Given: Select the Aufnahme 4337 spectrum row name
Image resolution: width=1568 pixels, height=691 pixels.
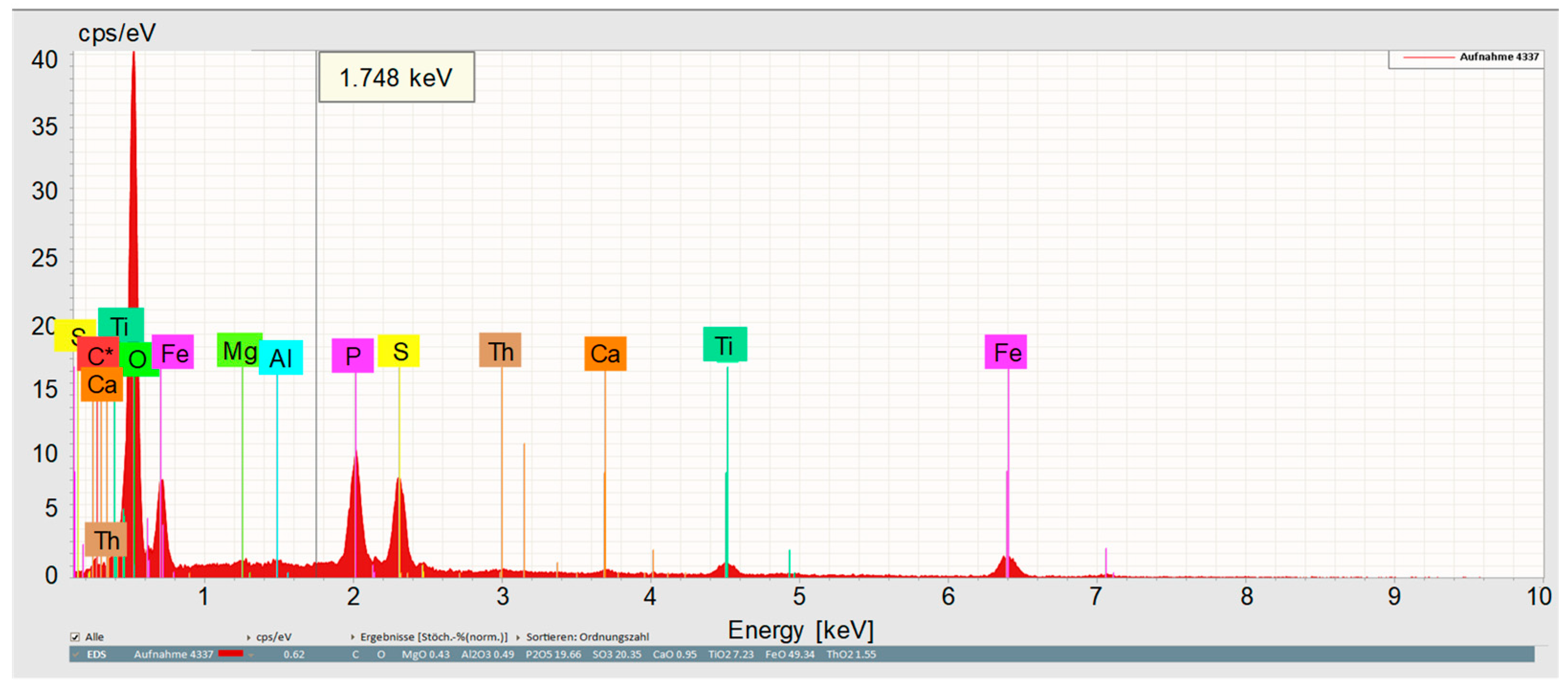Looking at the screenshot, I should pos(174,655).
